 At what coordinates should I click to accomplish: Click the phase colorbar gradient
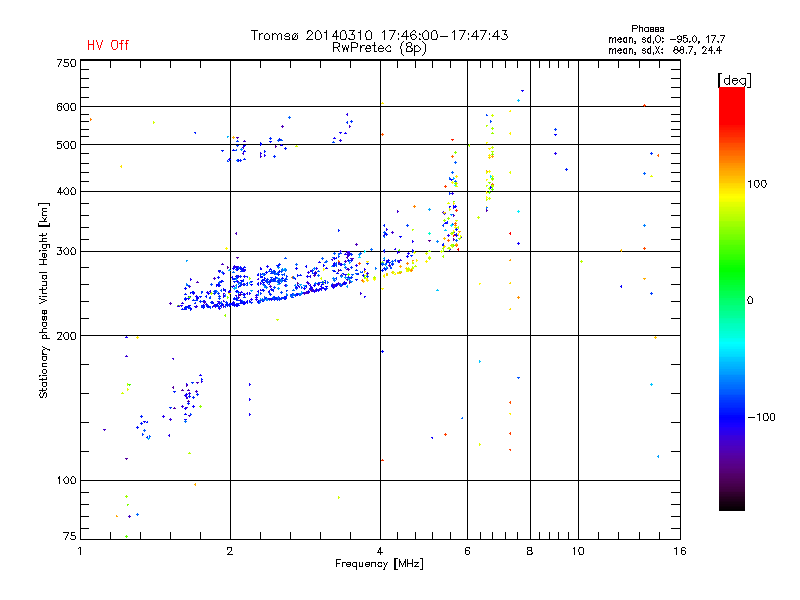[x=732, y=298]
